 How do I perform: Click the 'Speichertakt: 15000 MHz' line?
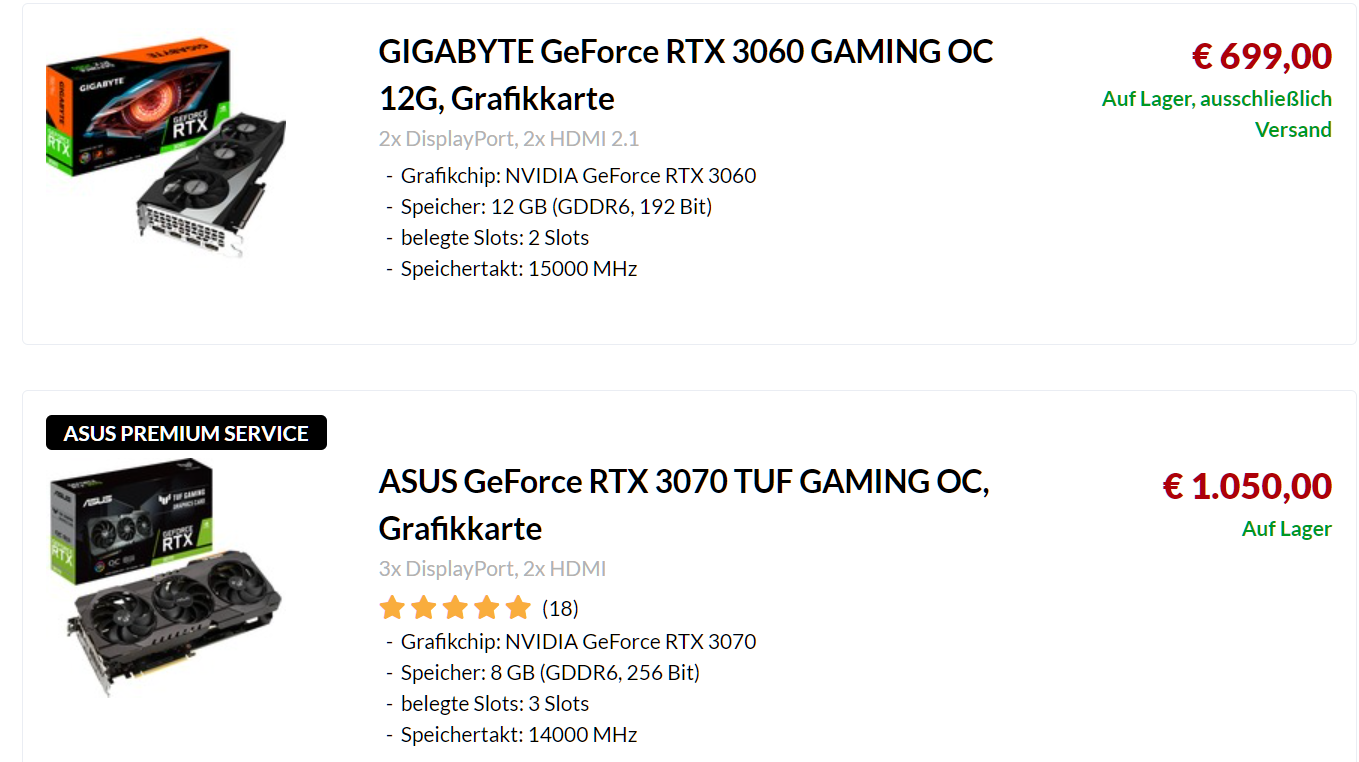pyautogui.click(x=518, y=269)
